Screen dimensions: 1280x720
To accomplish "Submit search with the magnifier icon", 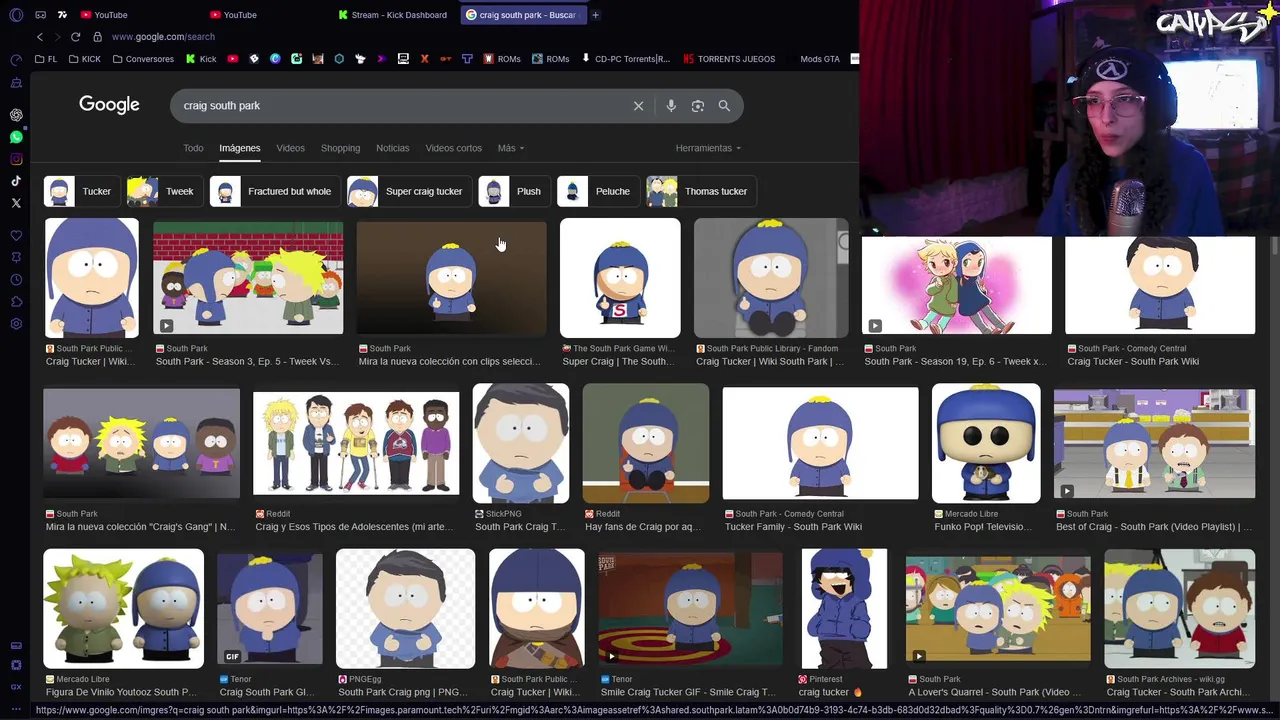I will point(724,106).
